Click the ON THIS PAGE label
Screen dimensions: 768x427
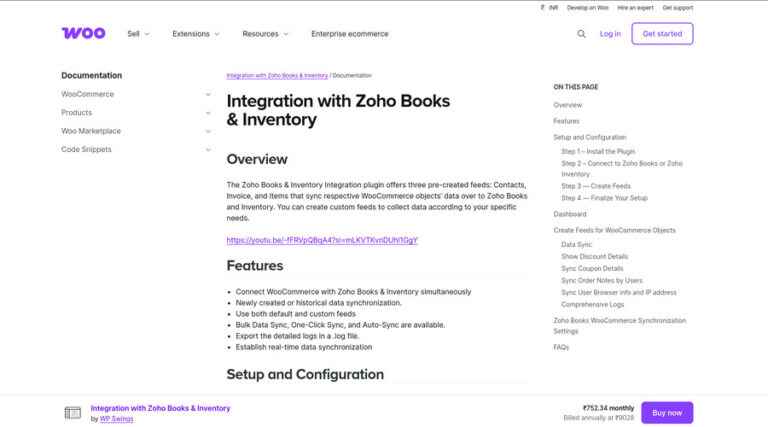[x=576, y=87]
